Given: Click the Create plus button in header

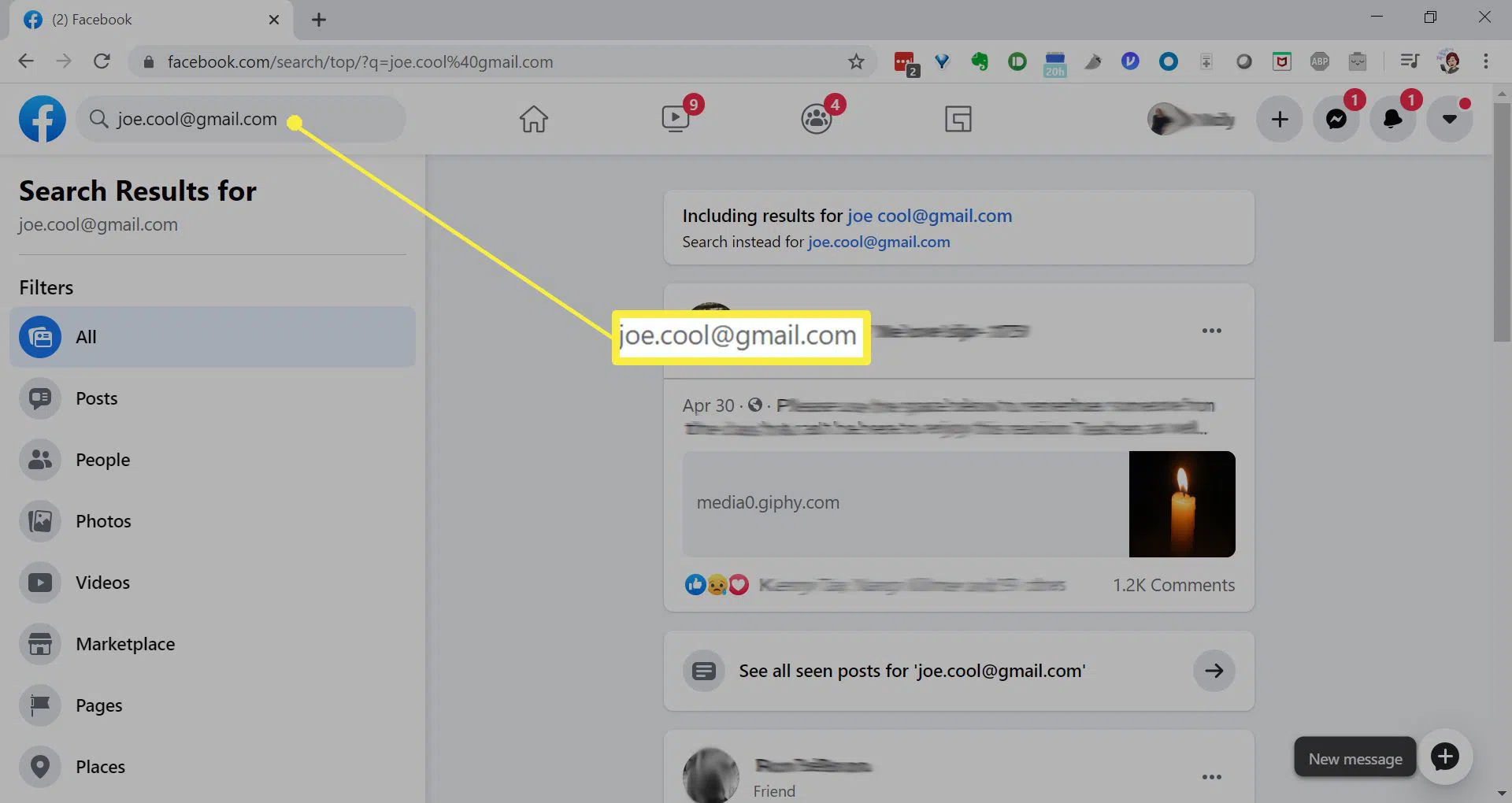Looking at the screenshot, I should coord(1280,119).
